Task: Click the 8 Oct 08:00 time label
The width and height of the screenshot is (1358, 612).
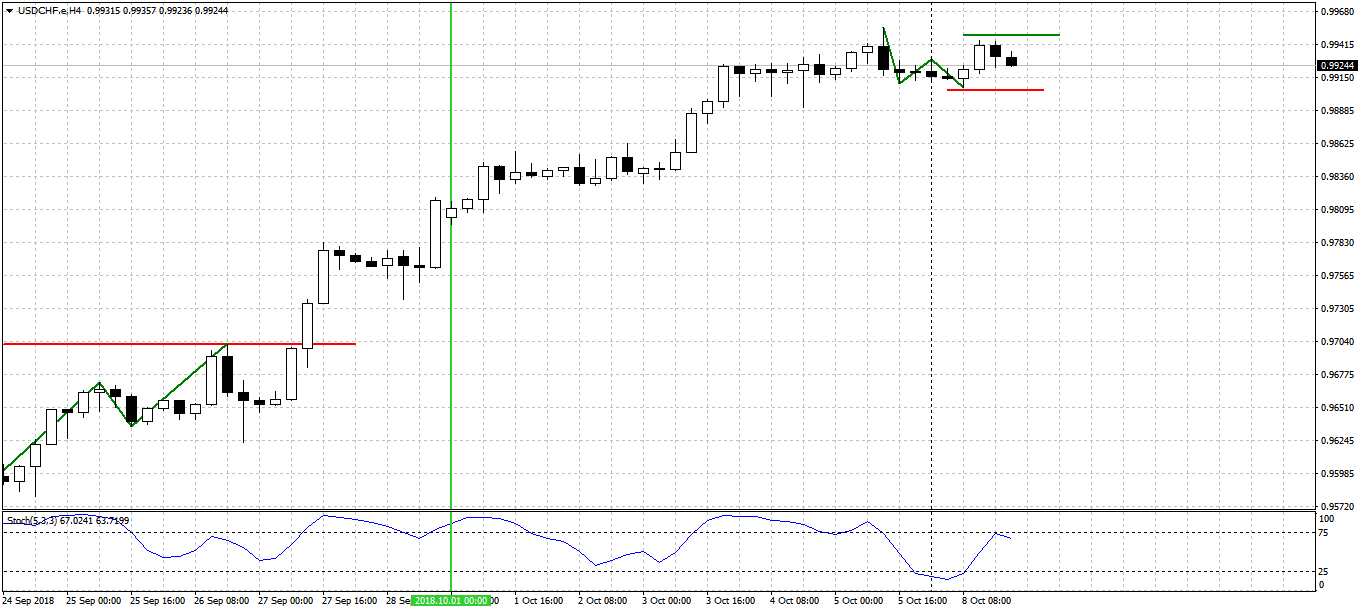Action: tap(987, 600)
